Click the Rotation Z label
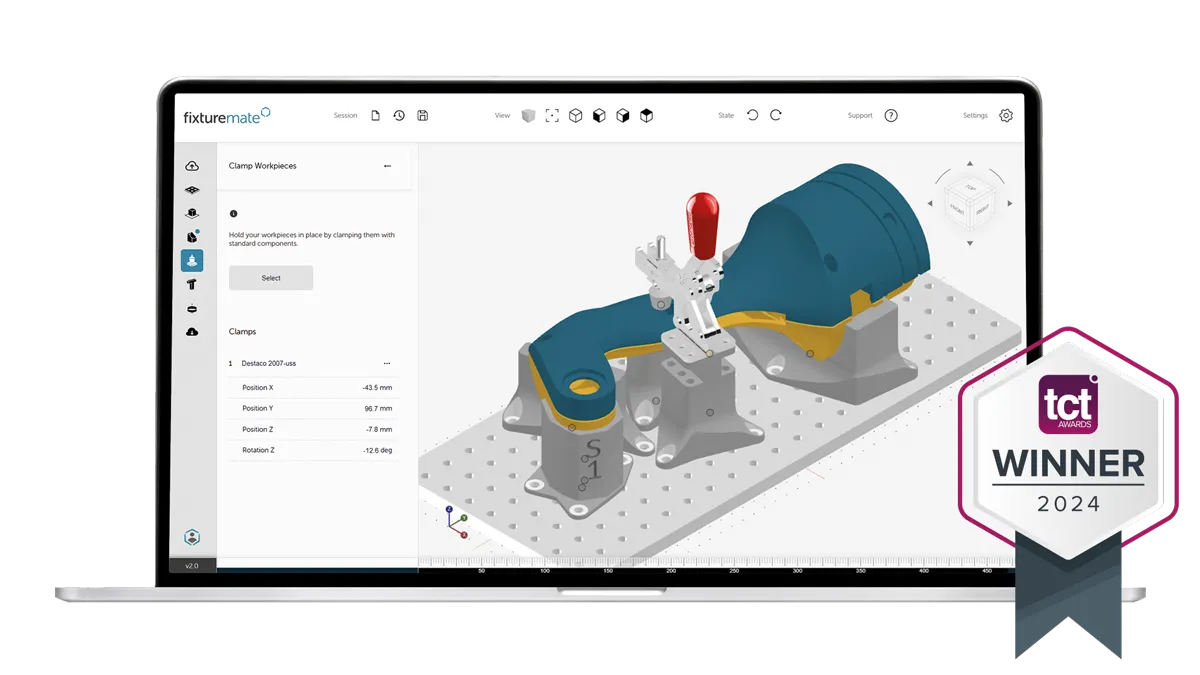The width and height of the screenshot is (1200, 675). pos(258,451)
